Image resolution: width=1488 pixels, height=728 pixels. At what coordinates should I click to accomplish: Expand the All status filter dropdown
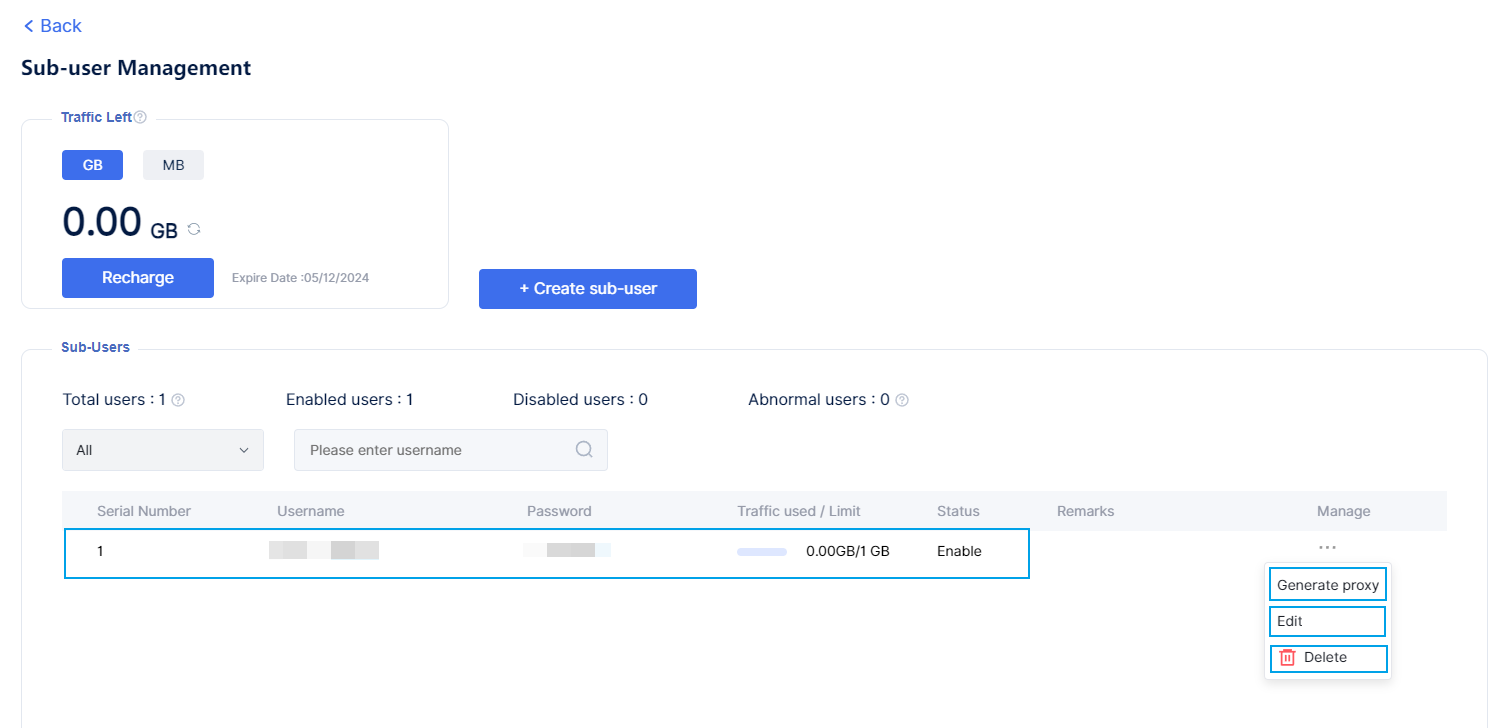click(163, 450)
